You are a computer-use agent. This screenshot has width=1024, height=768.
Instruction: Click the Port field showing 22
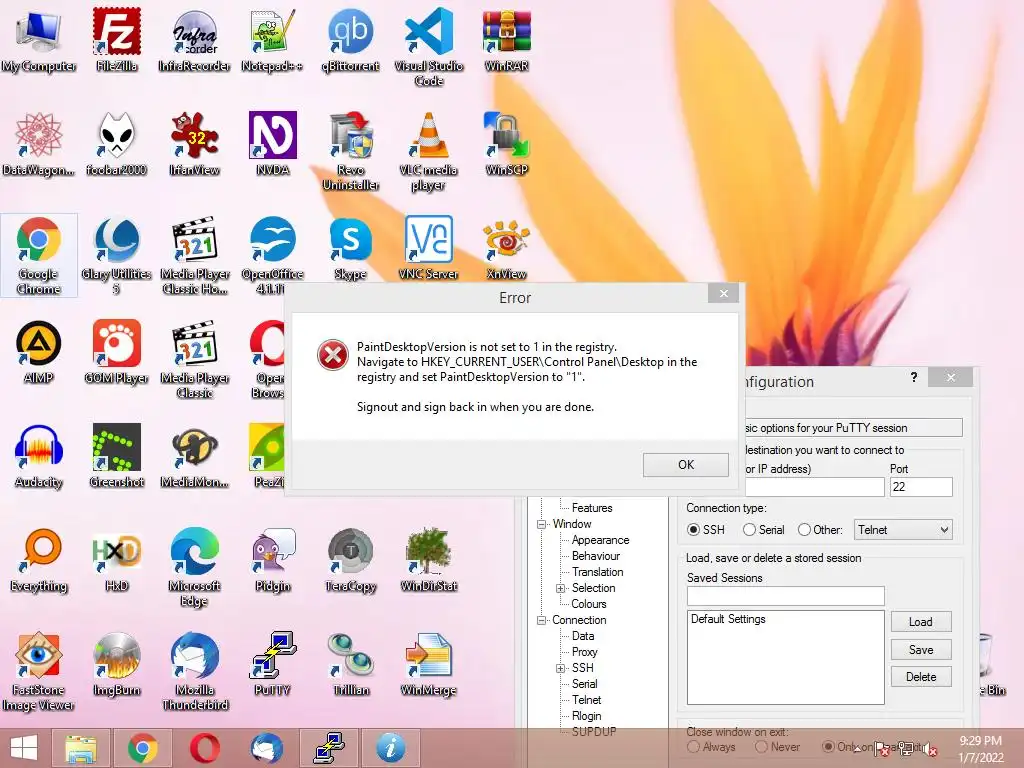[x=921, y=487]
